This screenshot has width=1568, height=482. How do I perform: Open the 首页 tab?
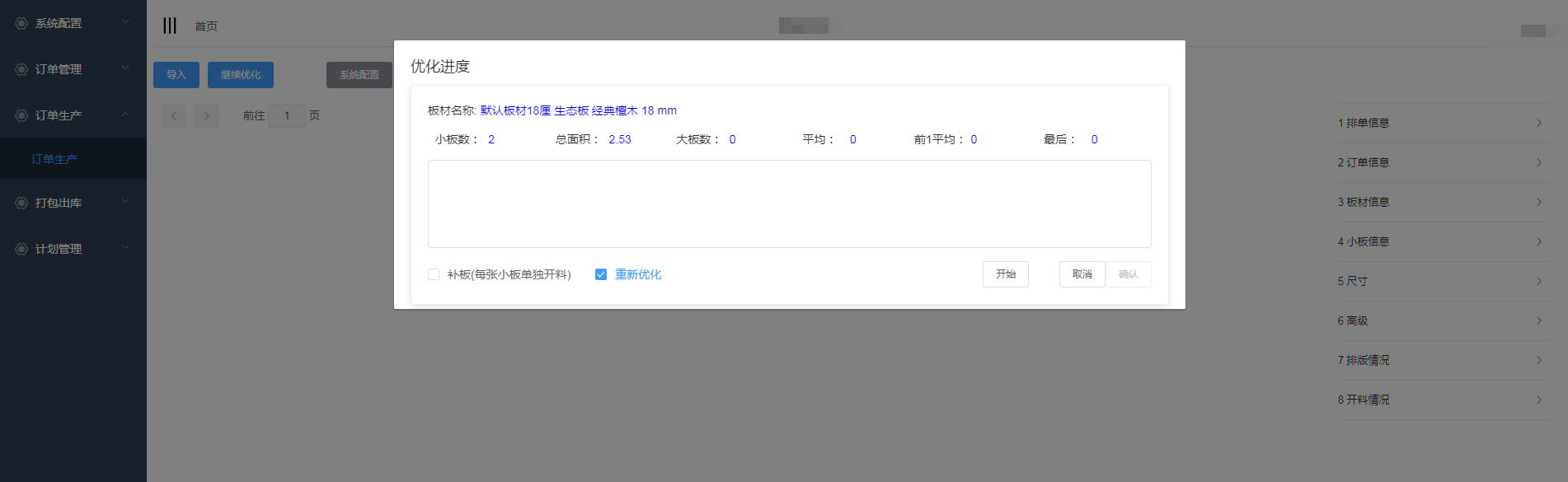pos(206,26)
